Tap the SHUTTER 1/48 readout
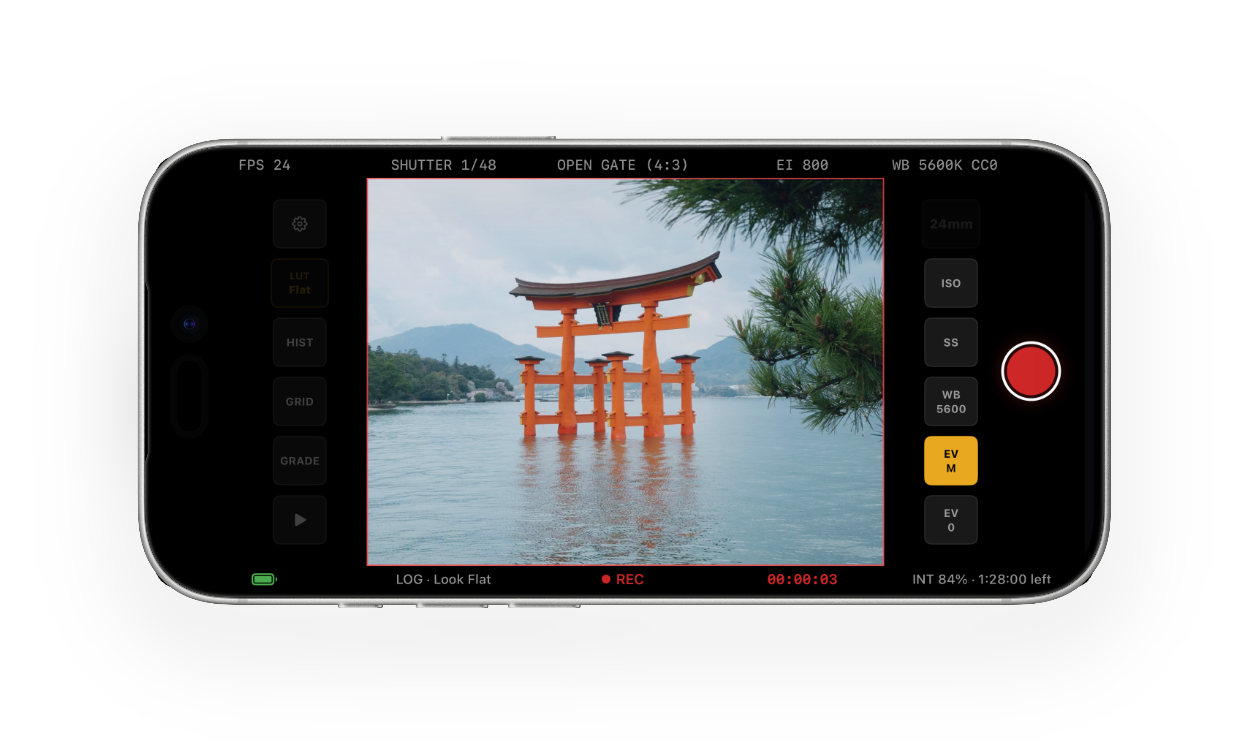Screen dimensions: 1249x744 (443, 165)
